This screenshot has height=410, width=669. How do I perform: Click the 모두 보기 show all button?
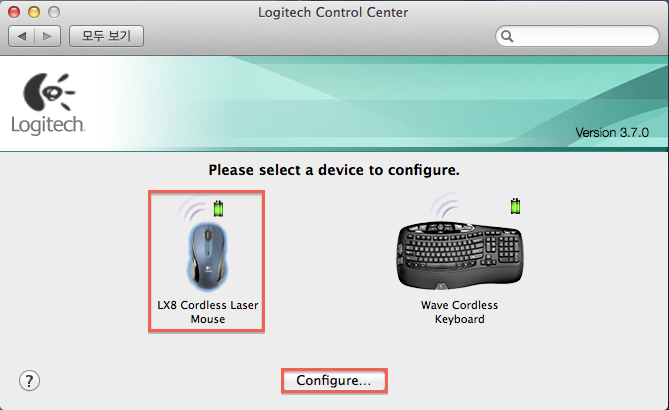[x=106, y=36]
